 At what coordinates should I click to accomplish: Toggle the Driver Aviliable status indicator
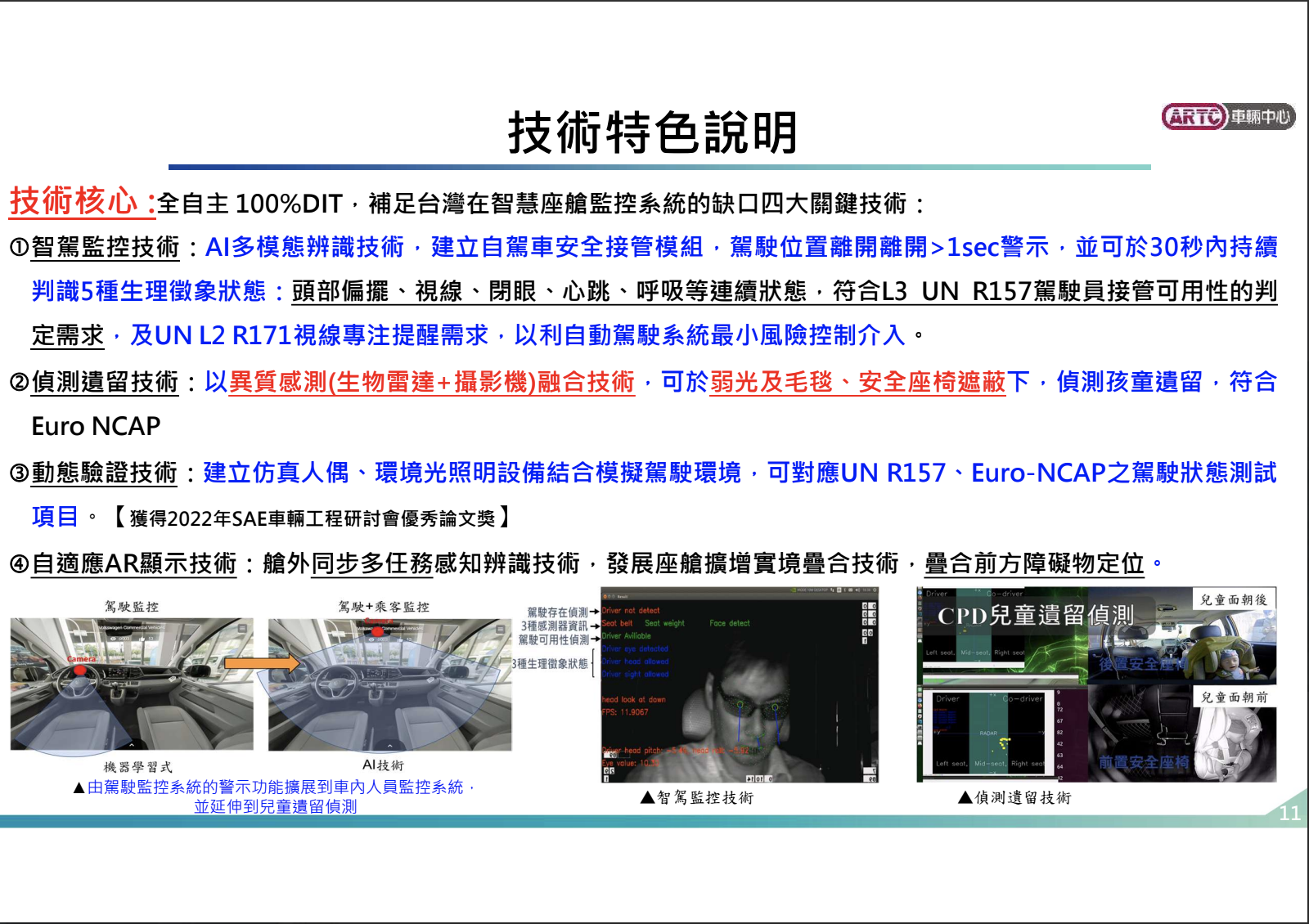click(626, 636)
